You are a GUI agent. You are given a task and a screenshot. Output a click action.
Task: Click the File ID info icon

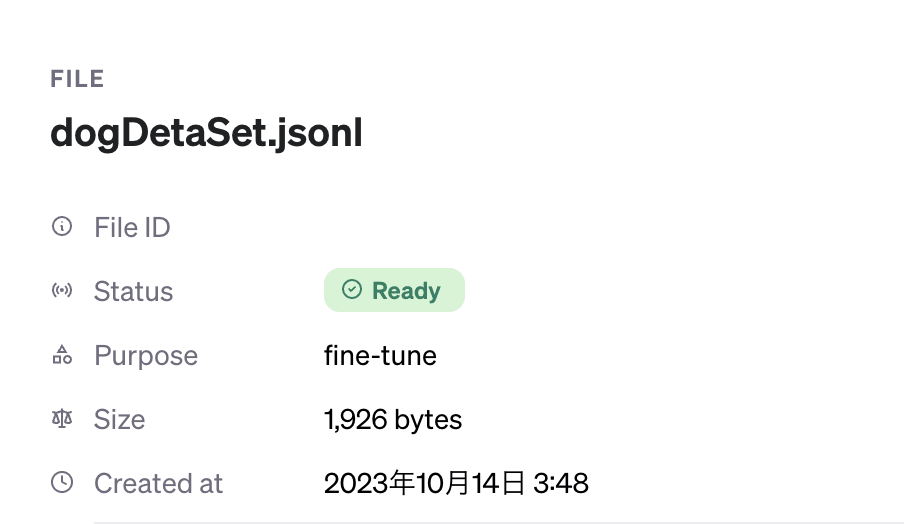62,227
